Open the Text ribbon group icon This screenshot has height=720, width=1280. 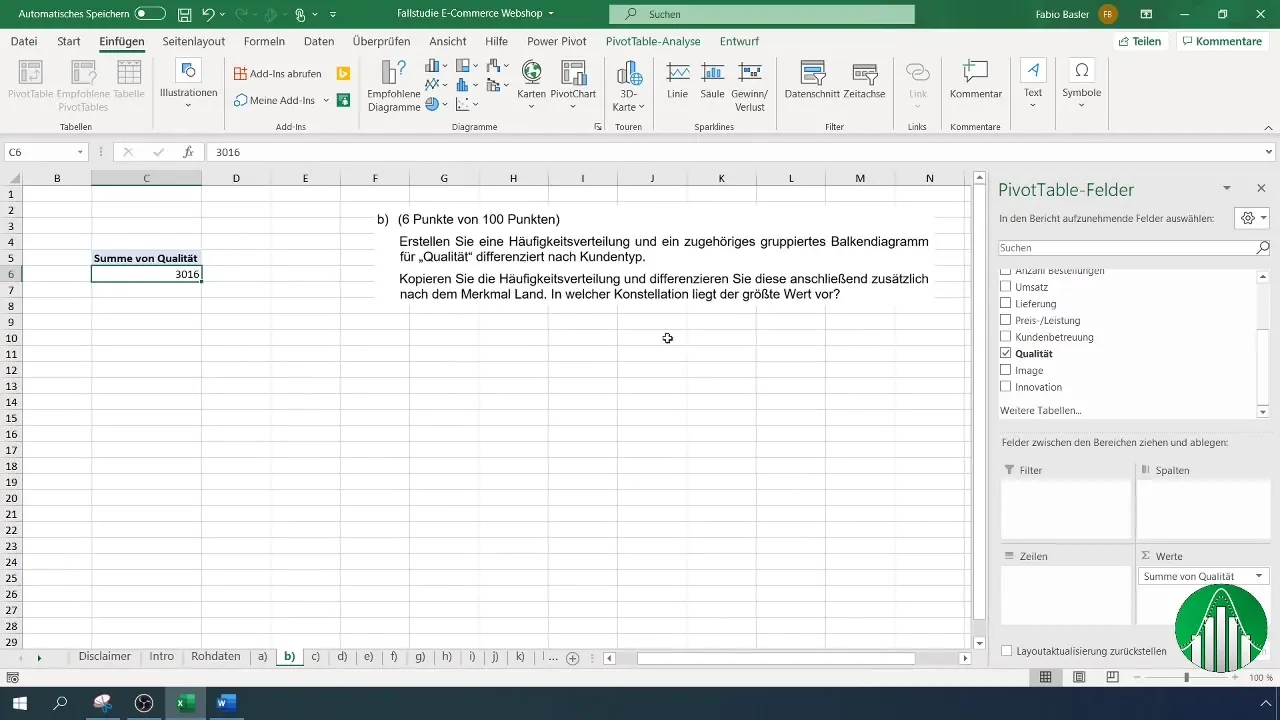coord(1033,84)
